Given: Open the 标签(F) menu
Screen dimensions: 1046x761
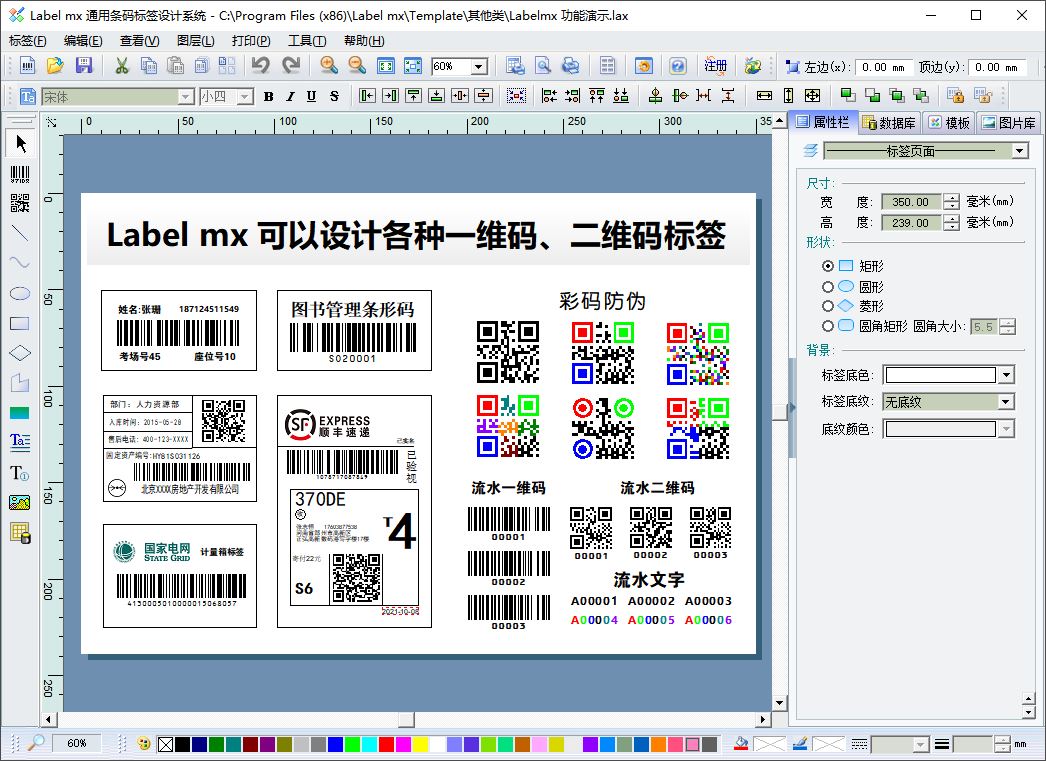Looking at the screenshot, I should point(27,41).
